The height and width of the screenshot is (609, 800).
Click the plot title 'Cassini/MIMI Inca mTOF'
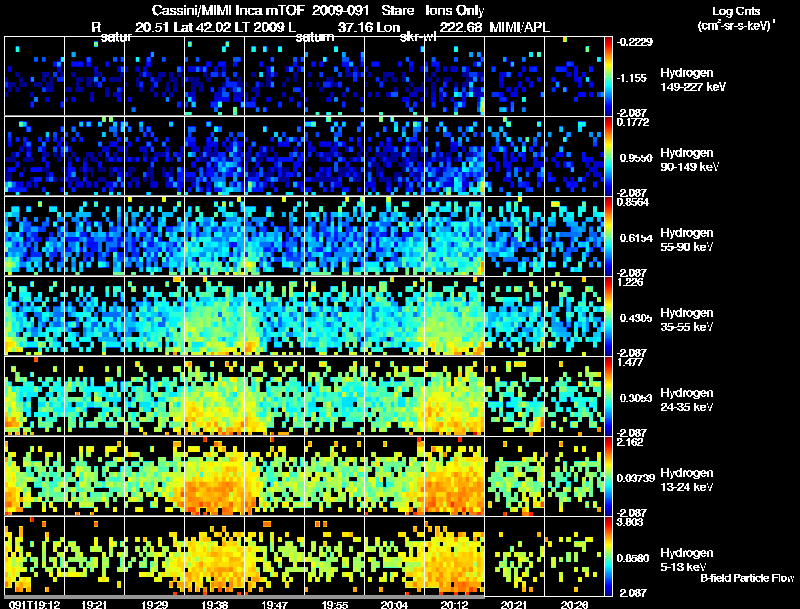pyautogui.click(x=229, y=10)
